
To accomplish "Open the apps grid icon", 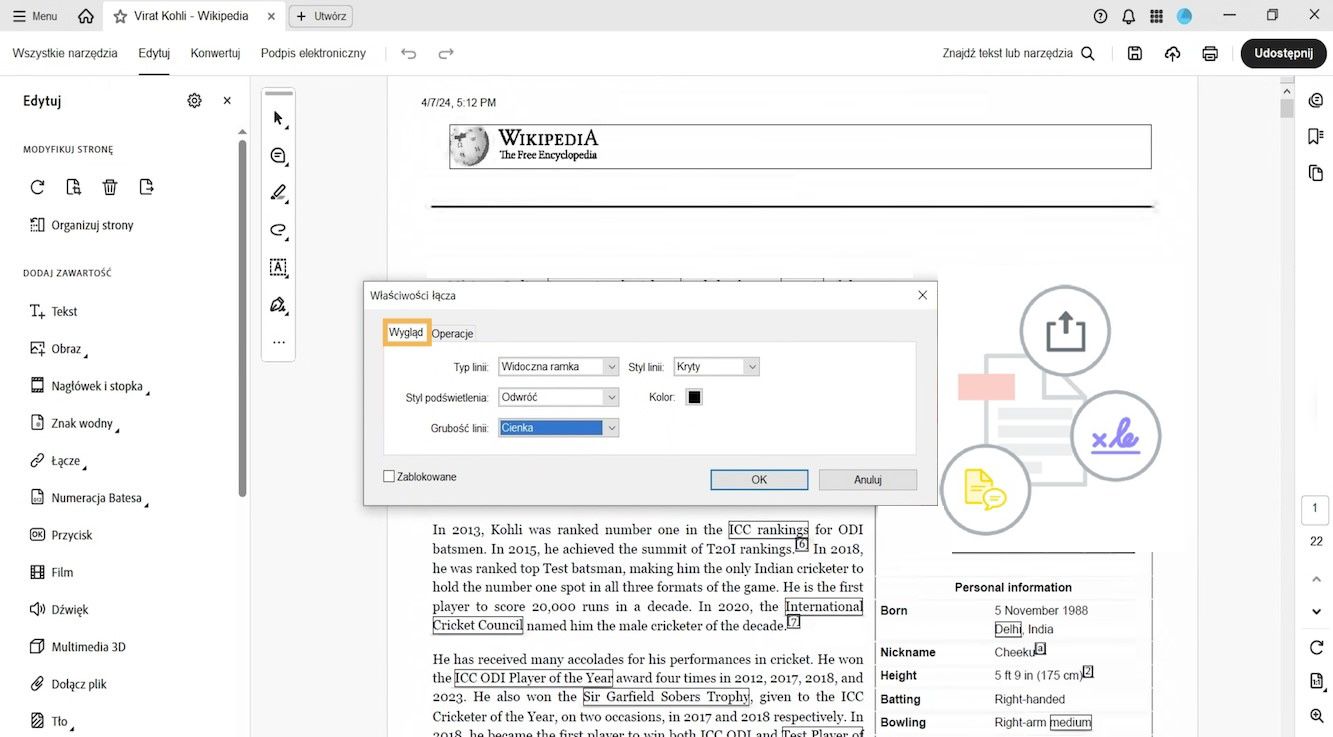I will pyautogui.click(x=1157, y=16).
